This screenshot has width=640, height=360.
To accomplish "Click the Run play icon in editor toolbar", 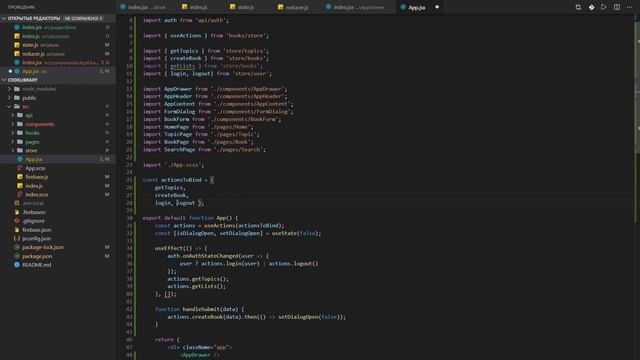I will pos(604,7).
